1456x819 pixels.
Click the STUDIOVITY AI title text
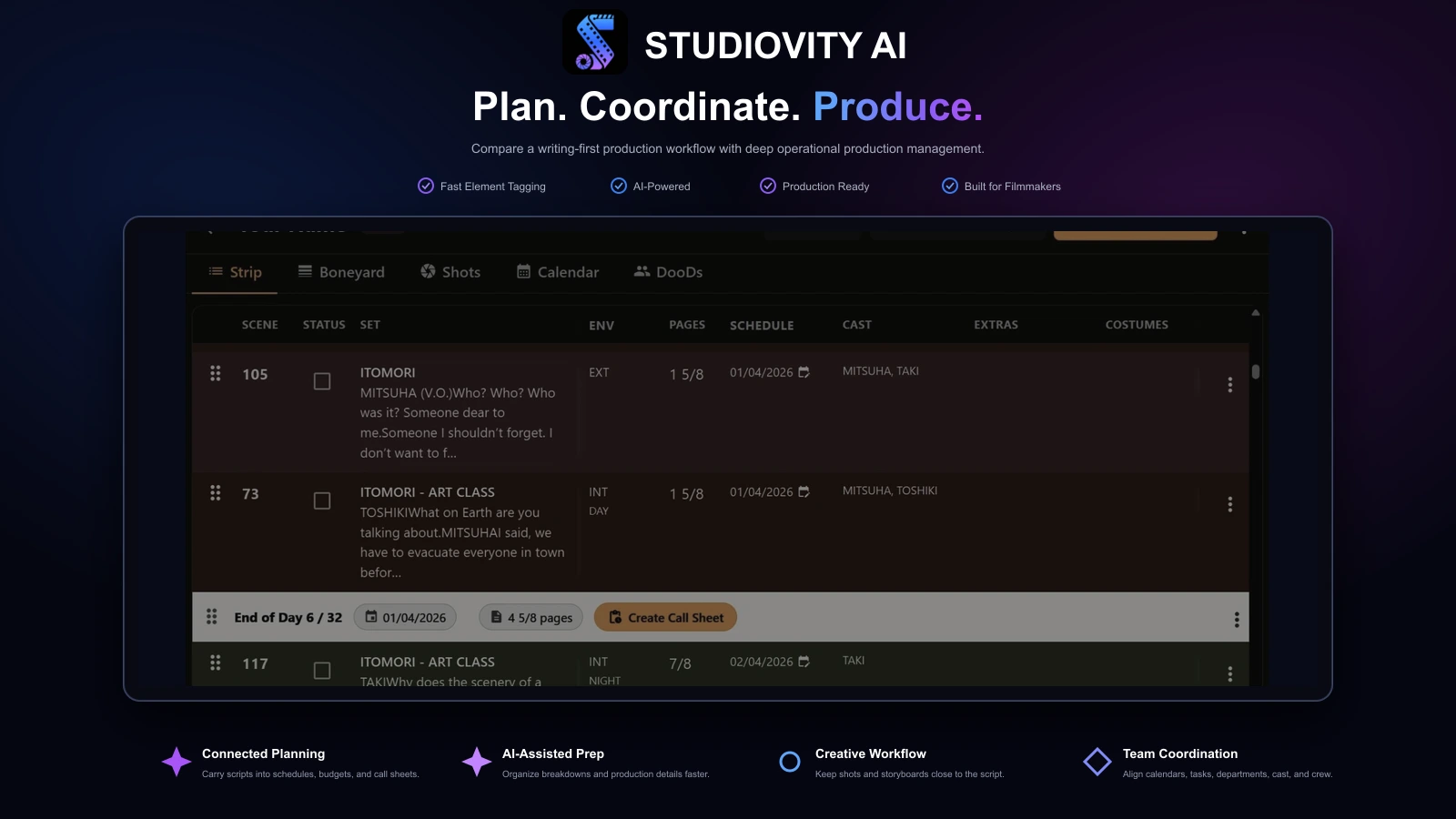[775, 45]
